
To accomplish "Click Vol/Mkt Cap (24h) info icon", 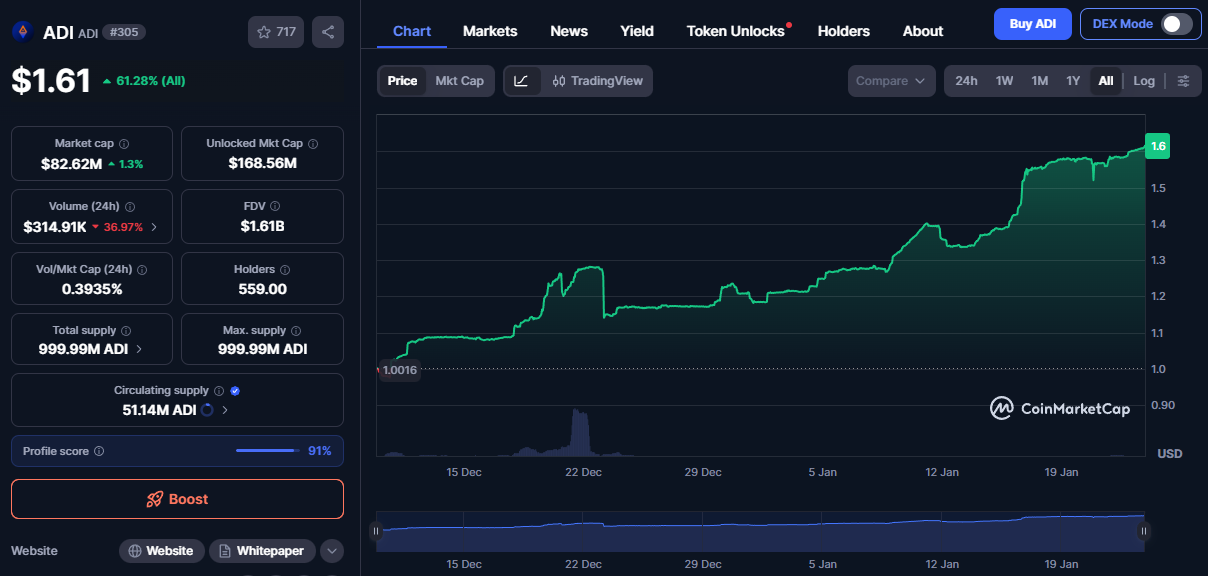I will tap(142, 270).
